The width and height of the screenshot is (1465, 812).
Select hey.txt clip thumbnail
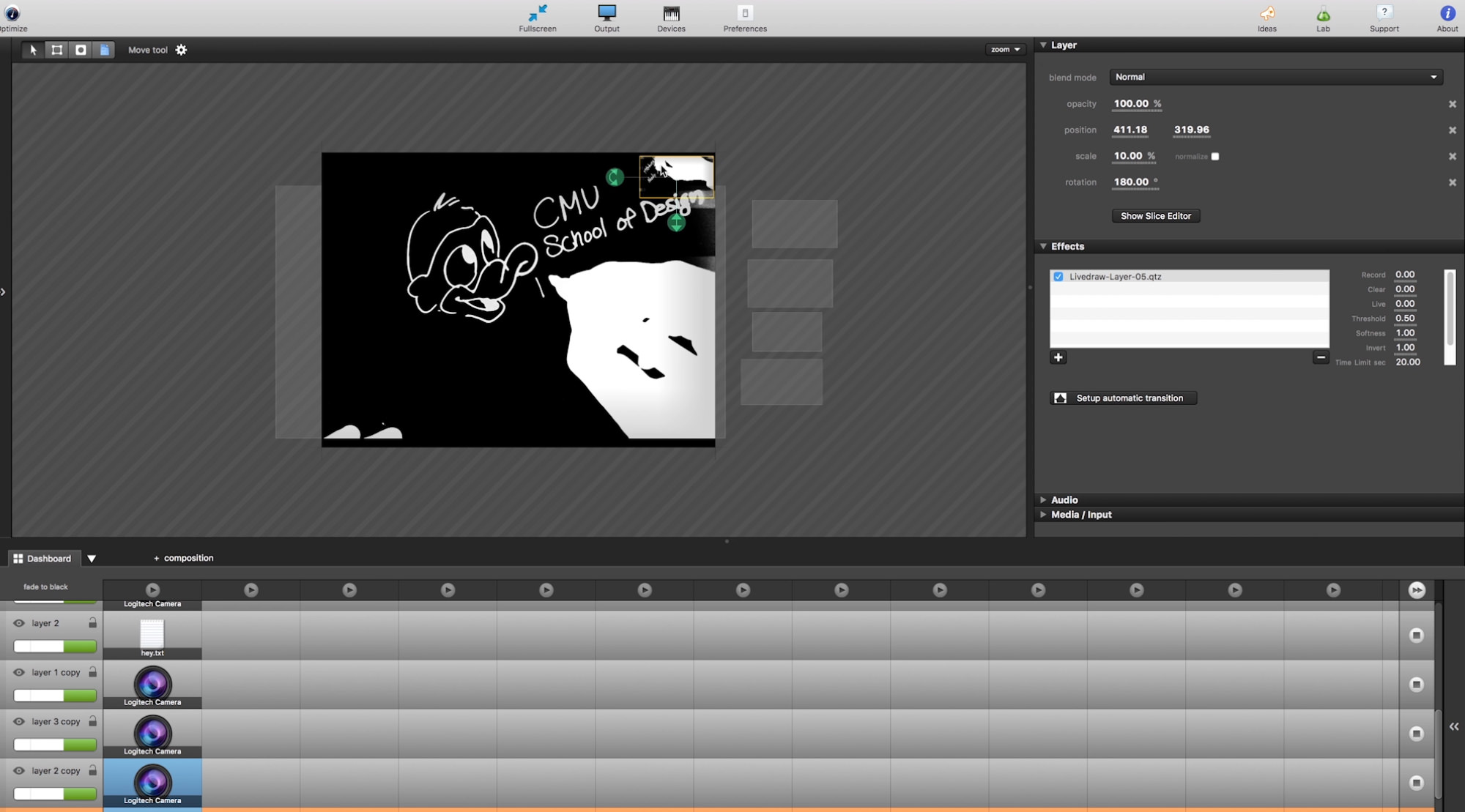[x=152, y=636]
